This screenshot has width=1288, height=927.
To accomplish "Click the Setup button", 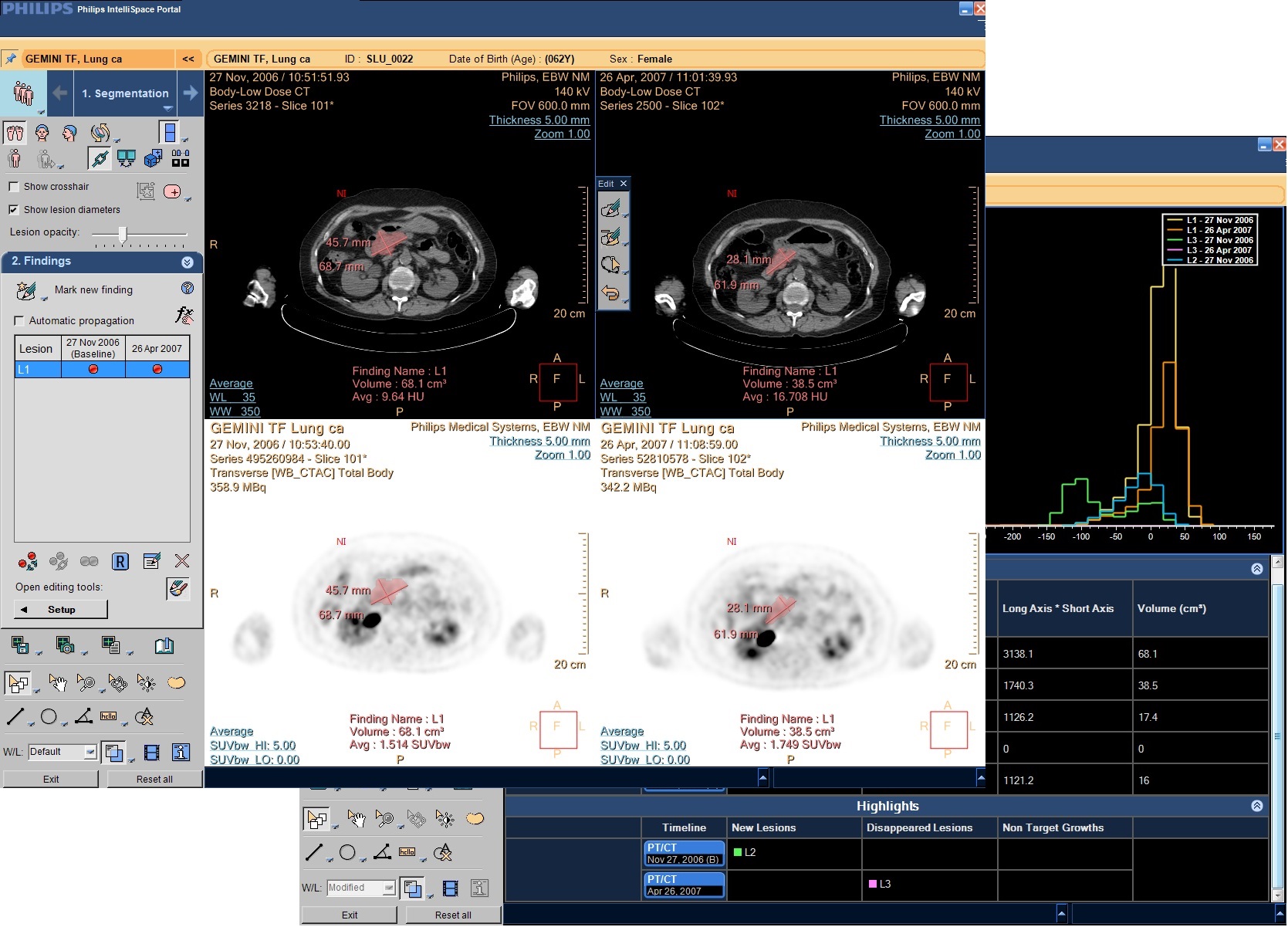I will click(61, 610).
